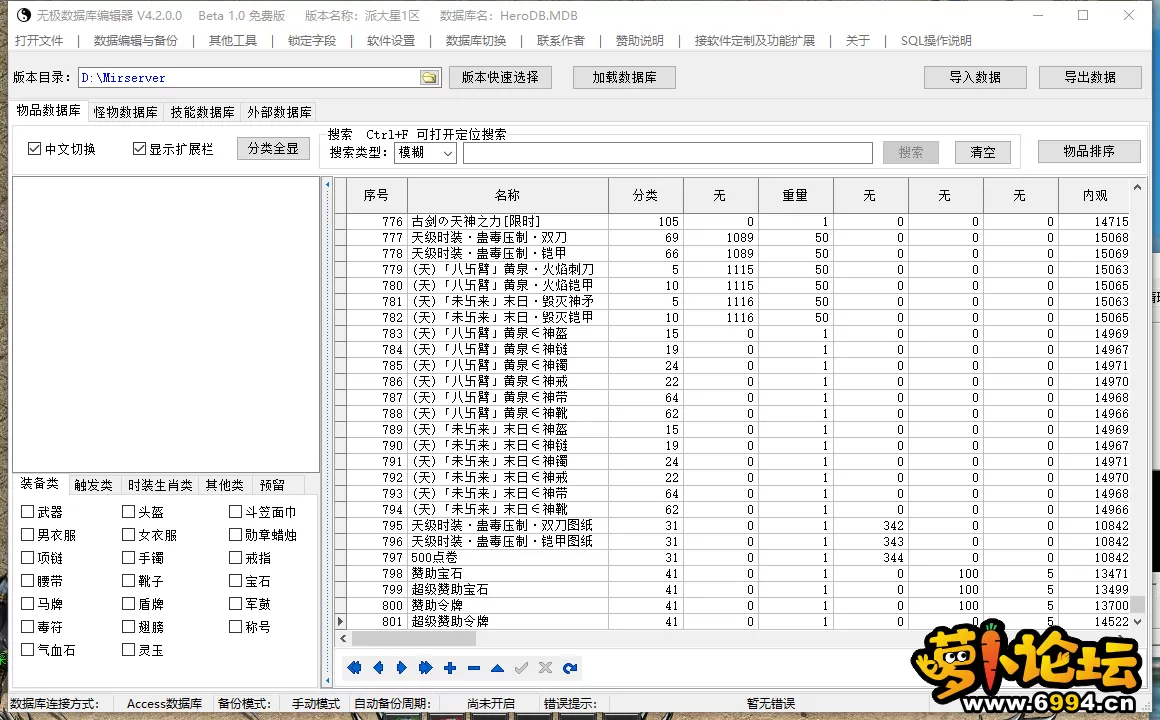Collapse left panel via bottom splitter arrow
The image size is (1160, 720).
coord(328,679)
